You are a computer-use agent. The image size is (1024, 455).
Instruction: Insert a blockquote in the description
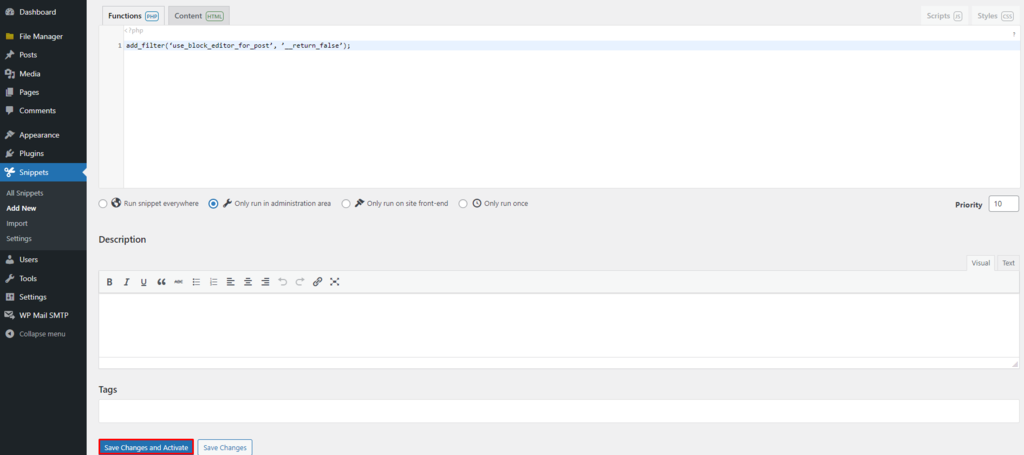161,282
